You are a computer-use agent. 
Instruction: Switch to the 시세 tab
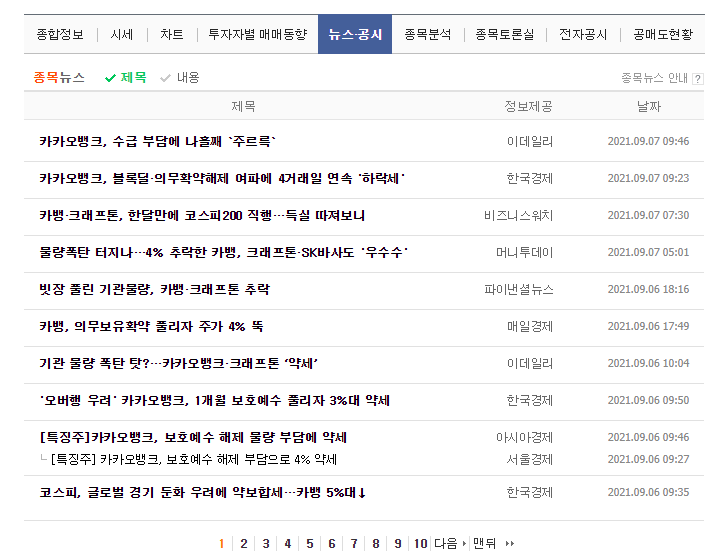click(122, 34)
